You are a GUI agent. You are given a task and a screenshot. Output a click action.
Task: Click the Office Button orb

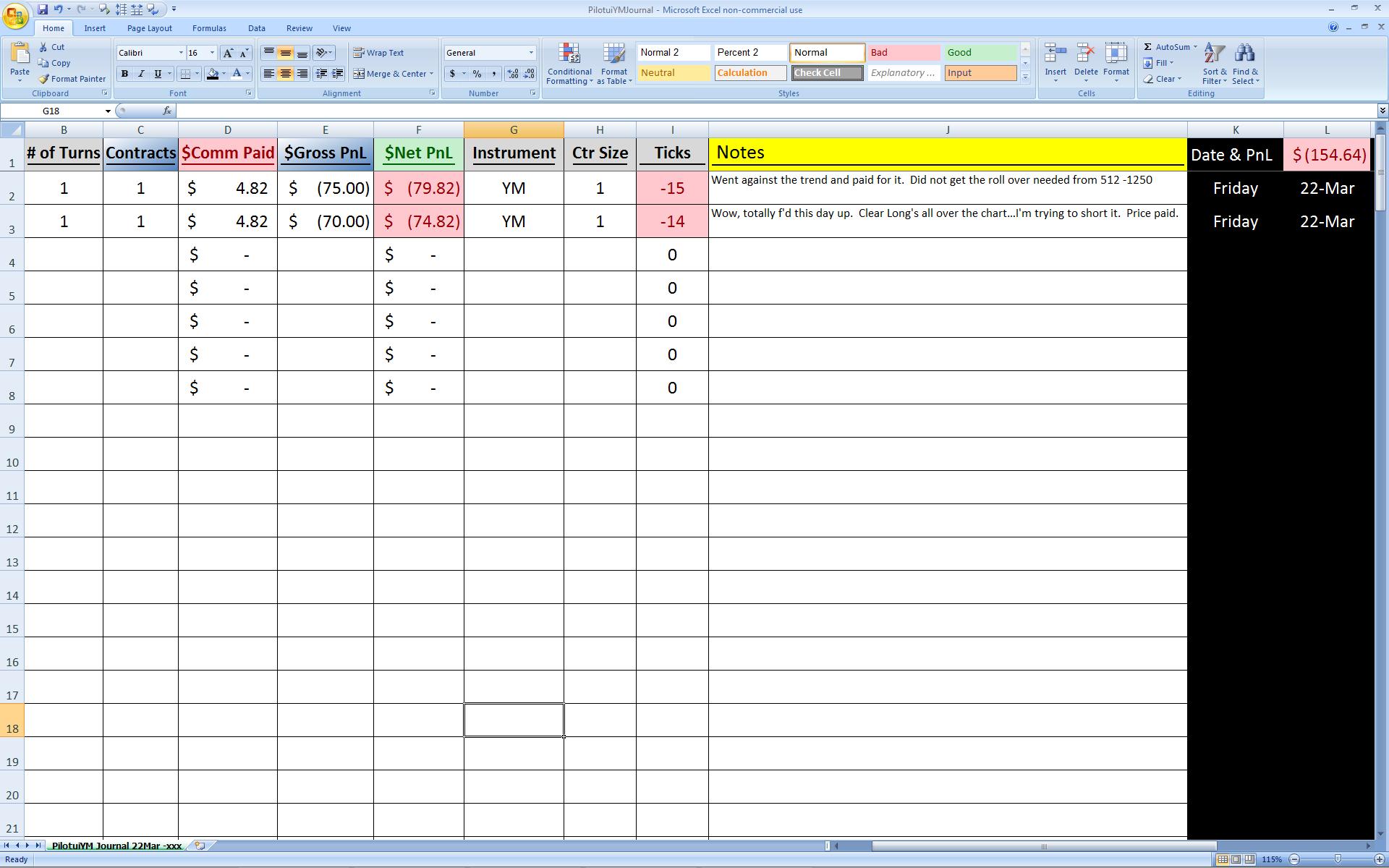(15, 14)
